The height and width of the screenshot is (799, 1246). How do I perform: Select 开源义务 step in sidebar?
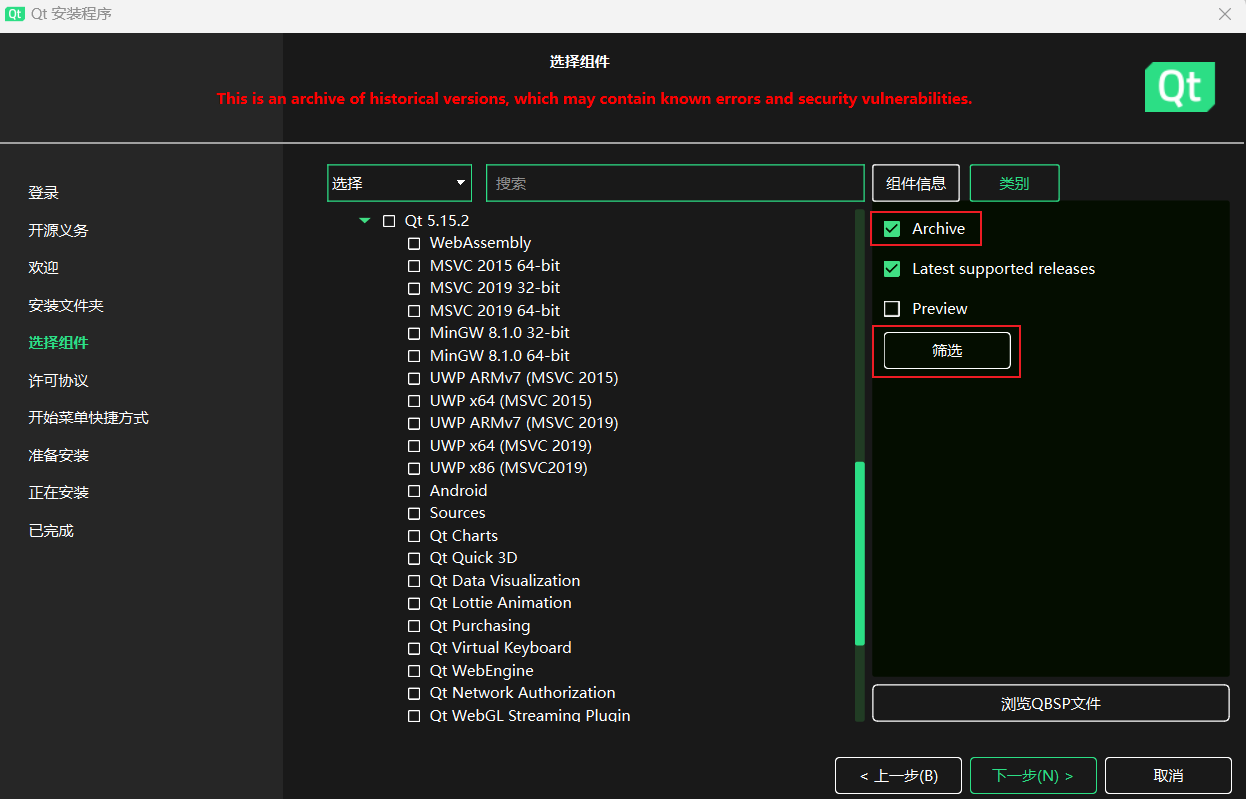pos(58,230)
